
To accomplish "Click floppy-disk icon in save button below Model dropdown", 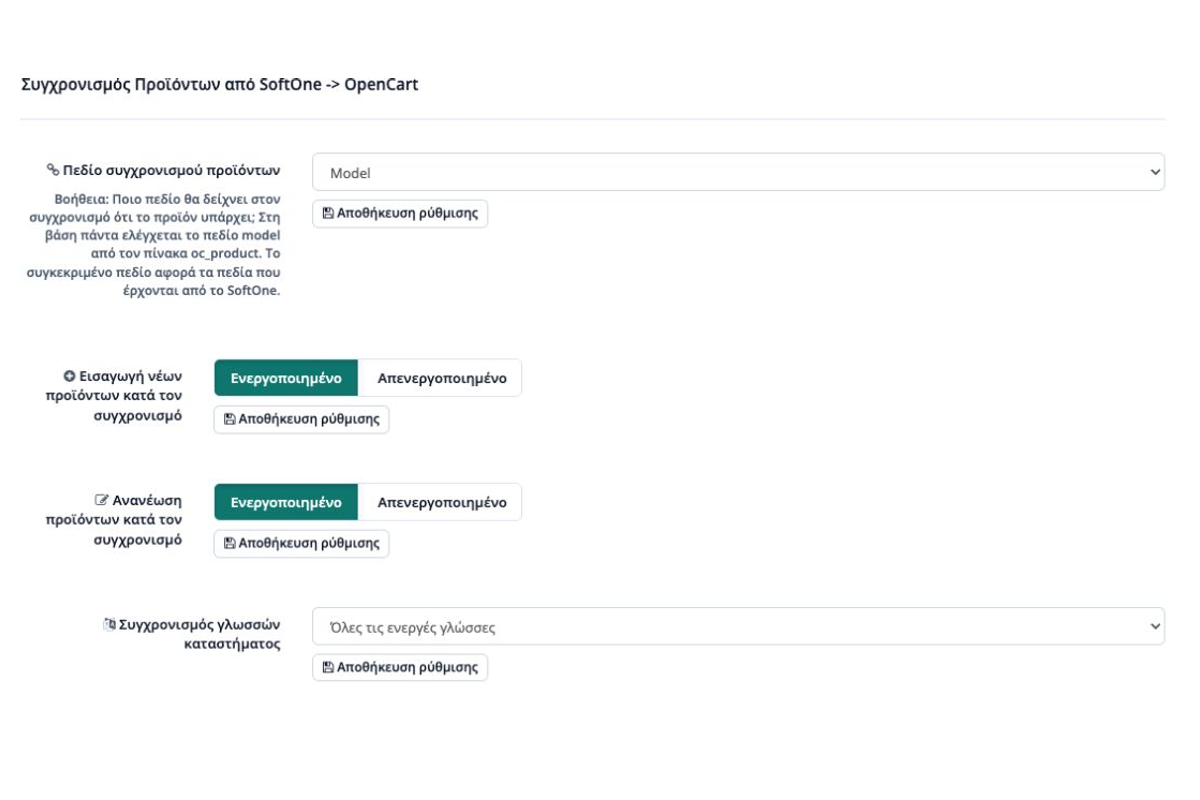I will 328,214.
